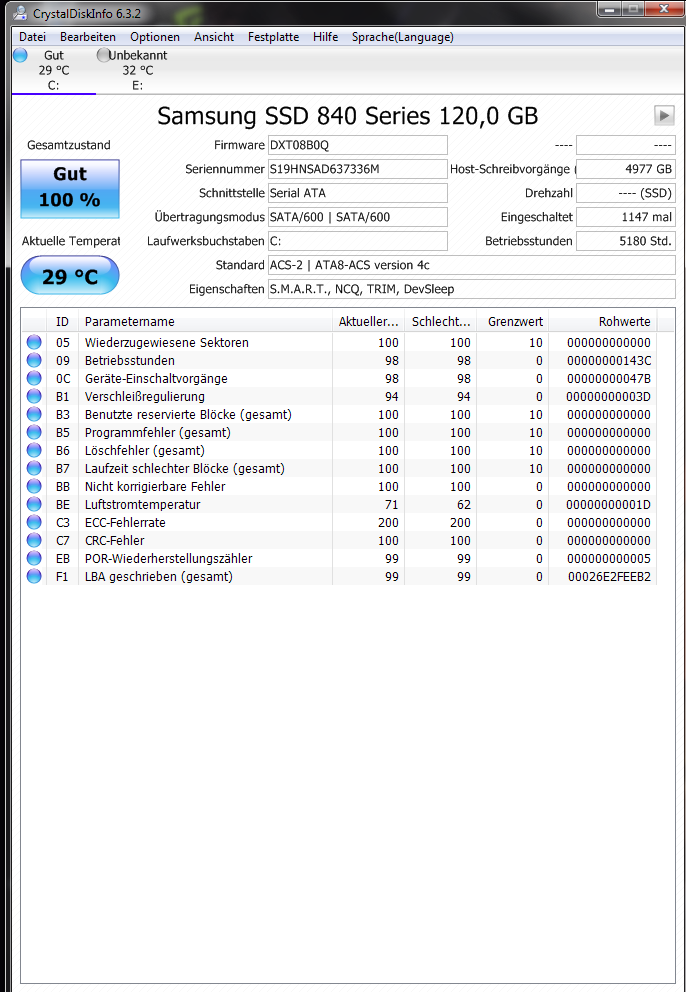Click the Aktueller column header
The image size is (686, 992).
click(x=368, y=321)
